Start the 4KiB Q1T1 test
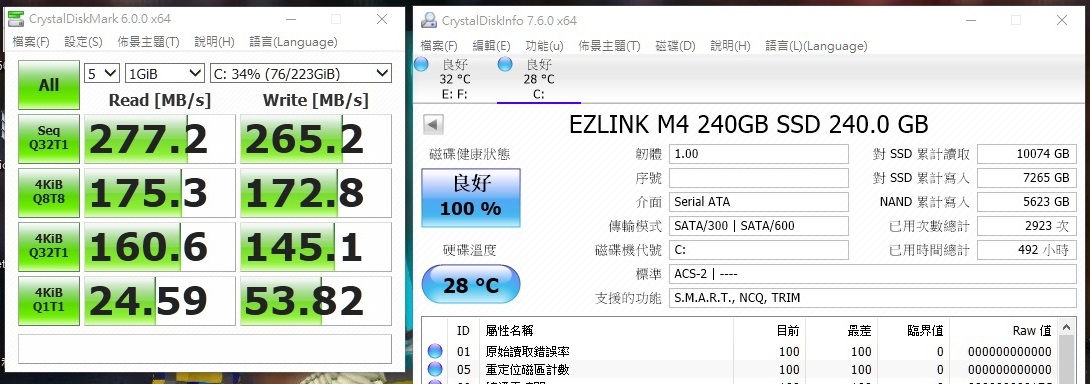This screenshot has height=384, width=1090. (49, 301)
